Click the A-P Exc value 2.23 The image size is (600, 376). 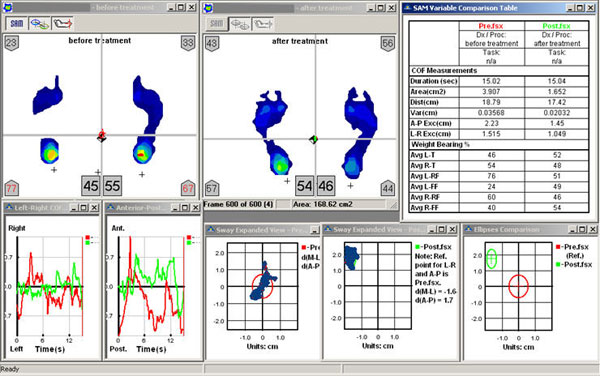(491, 123)
